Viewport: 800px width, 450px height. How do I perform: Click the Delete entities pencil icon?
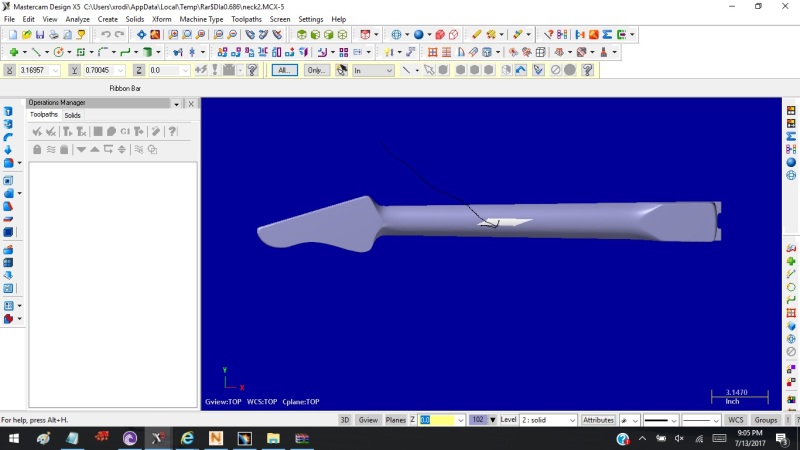[x=477, y=35]
